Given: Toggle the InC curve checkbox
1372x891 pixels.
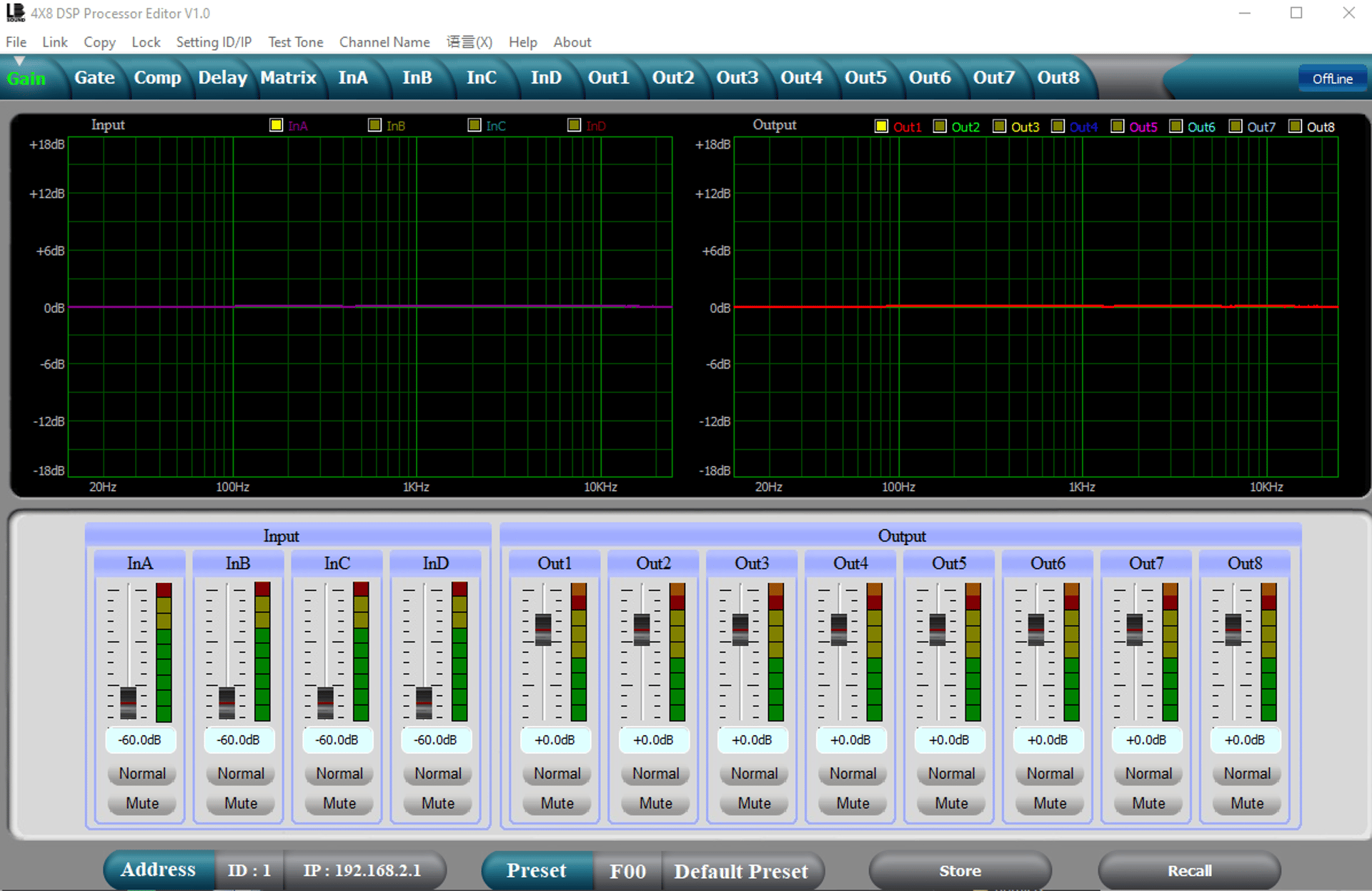Looking at the screenshot, I should pyautogui.click(x=474, y=125).
